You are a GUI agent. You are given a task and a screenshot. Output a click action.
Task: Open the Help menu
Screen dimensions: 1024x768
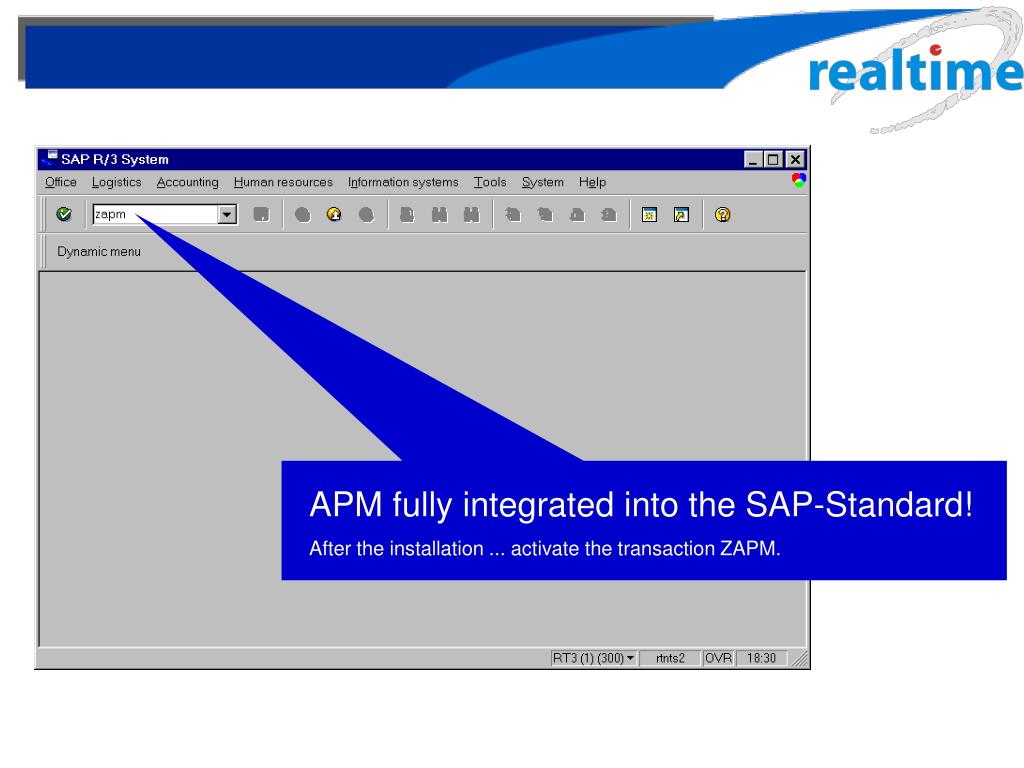[x=592, y=182]
